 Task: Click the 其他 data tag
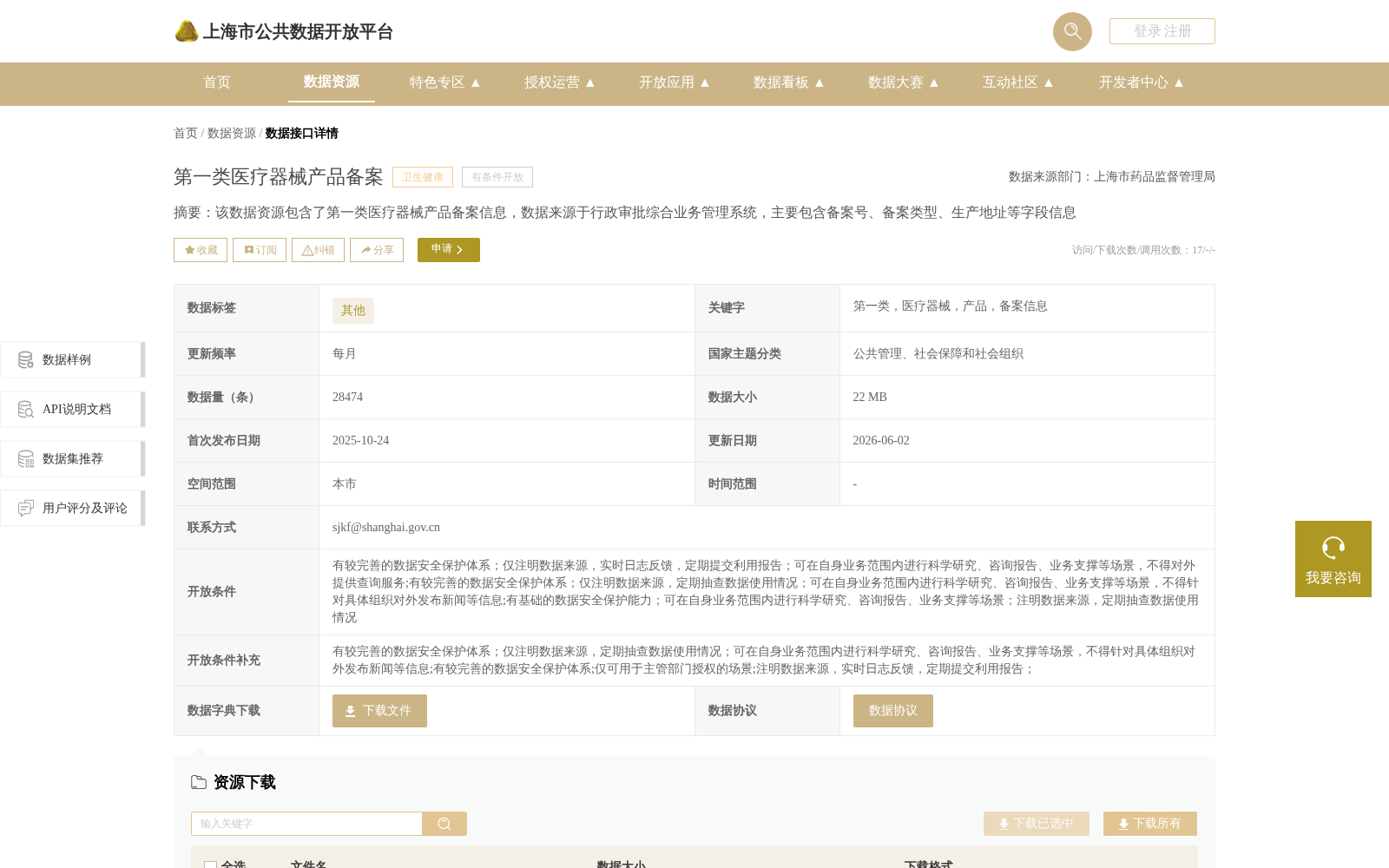[x=353, y=310]
